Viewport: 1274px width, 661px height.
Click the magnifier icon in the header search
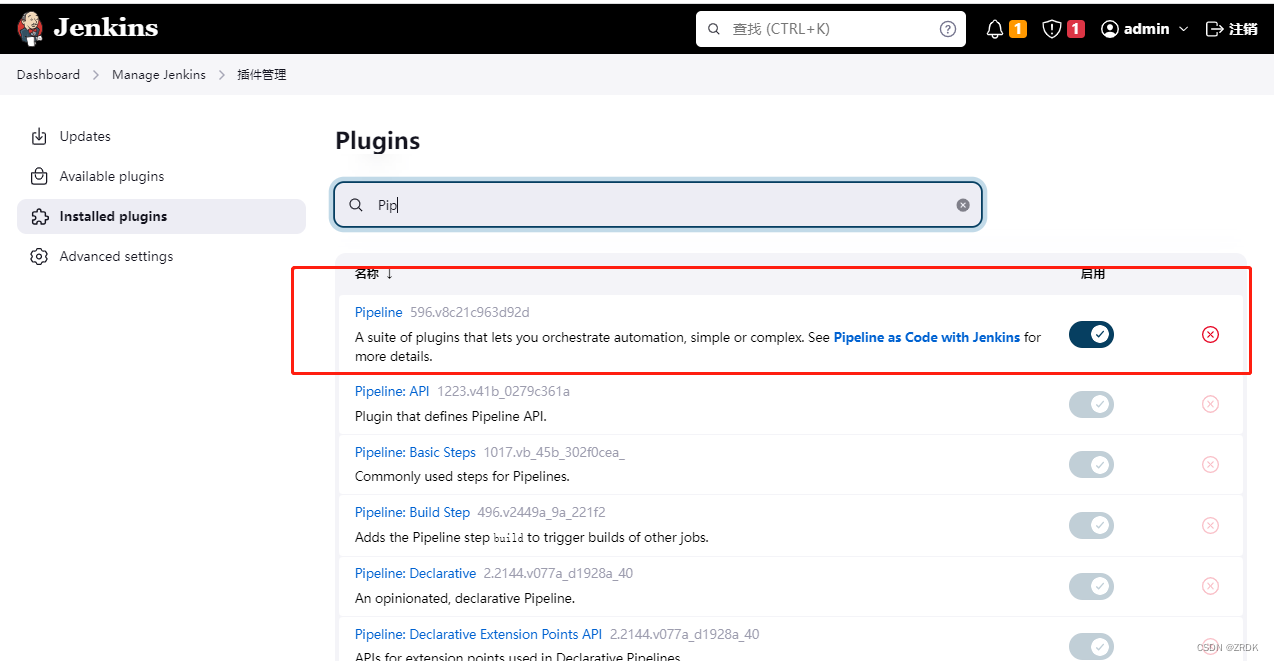pyautogui.click(x=714, y=29)
